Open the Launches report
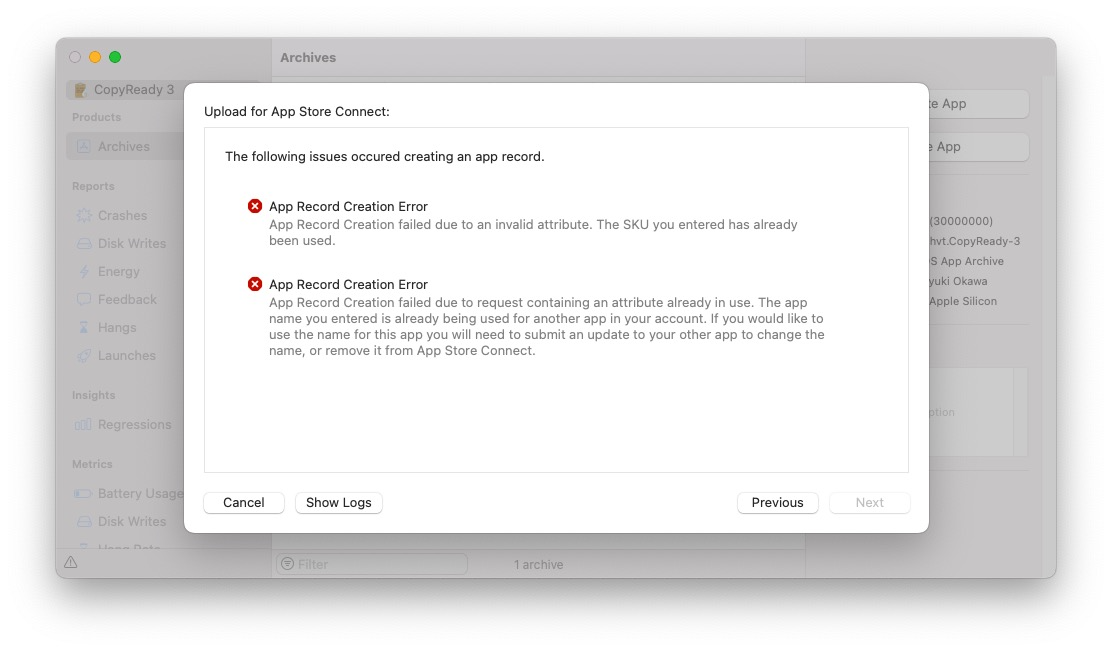The width and height of the screenshot is (1112, 652). (x=126, y=355)
